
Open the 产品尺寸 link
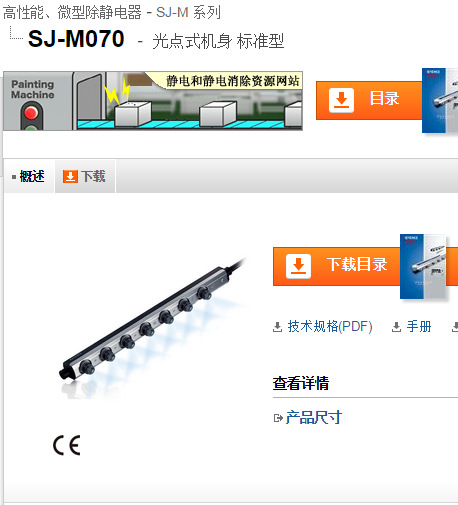314,417
